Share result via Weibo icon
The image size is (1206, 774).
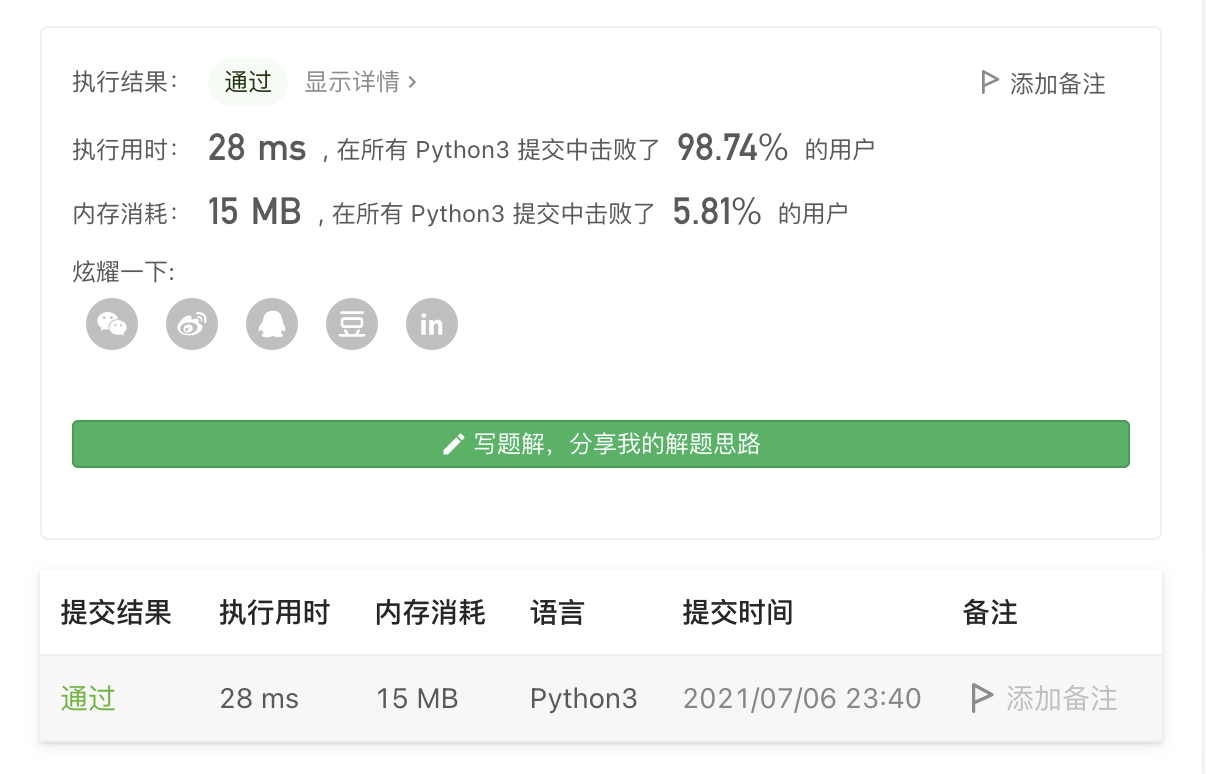(192, 324)
